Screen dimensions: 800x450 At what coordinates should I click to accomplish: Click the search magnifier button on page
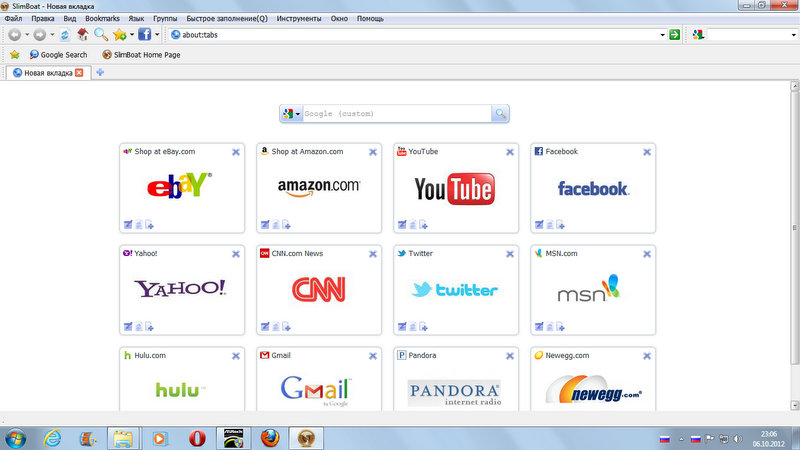pos(501,114)
